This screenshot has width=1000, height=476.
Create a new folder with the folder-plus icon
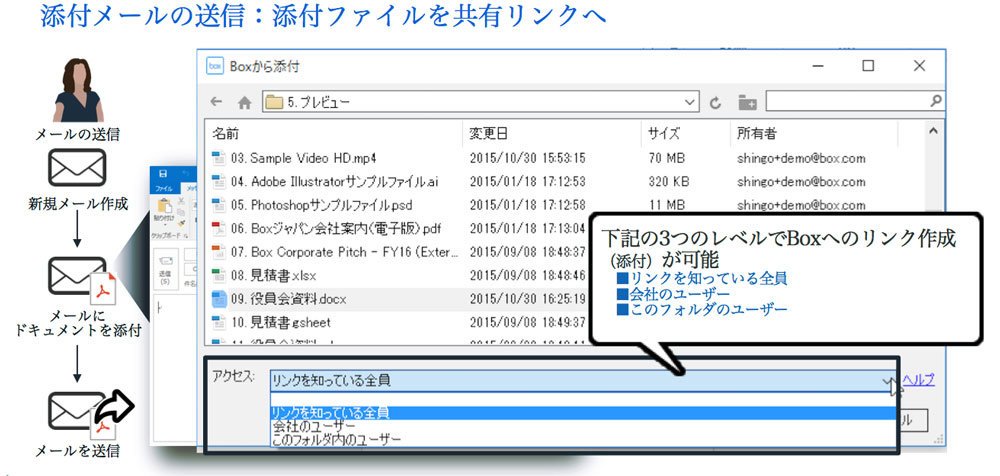point(747,102)
